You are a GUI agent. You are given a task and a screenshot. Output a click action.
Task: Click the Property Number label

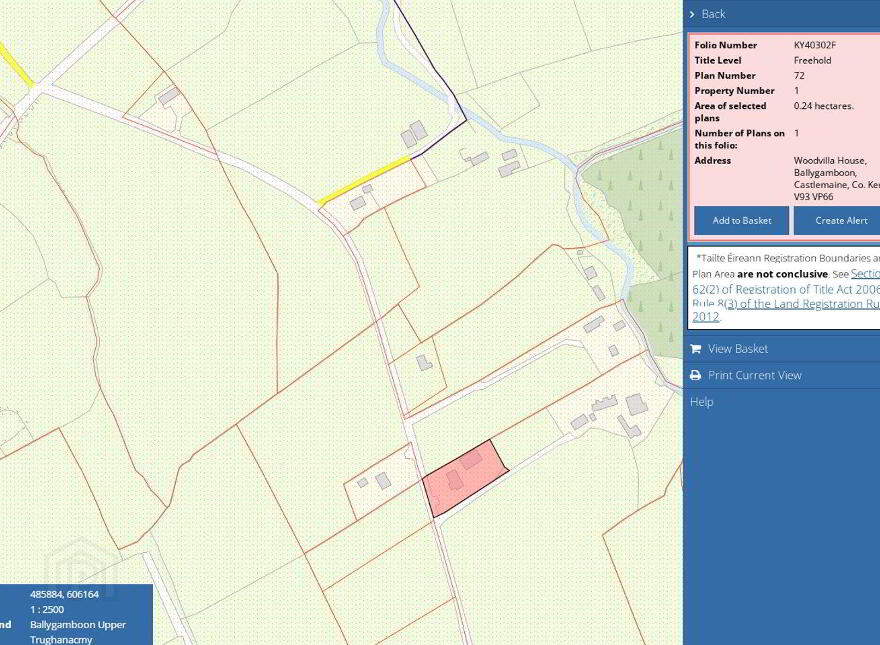click(x=734, y=90)
